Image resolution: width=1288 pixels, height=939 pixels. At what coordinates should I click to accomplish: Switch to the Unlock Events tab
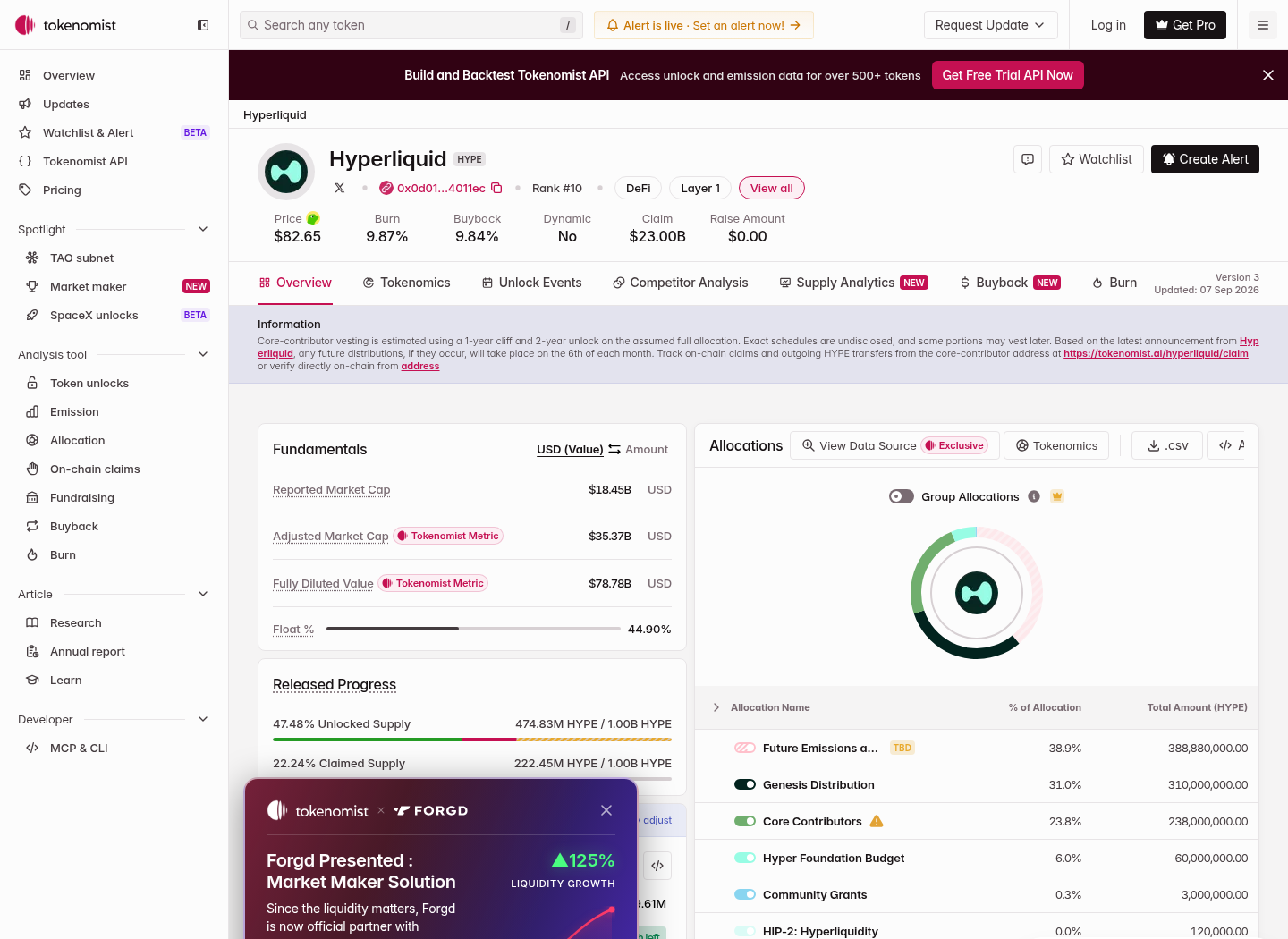(x=531, y=283)
